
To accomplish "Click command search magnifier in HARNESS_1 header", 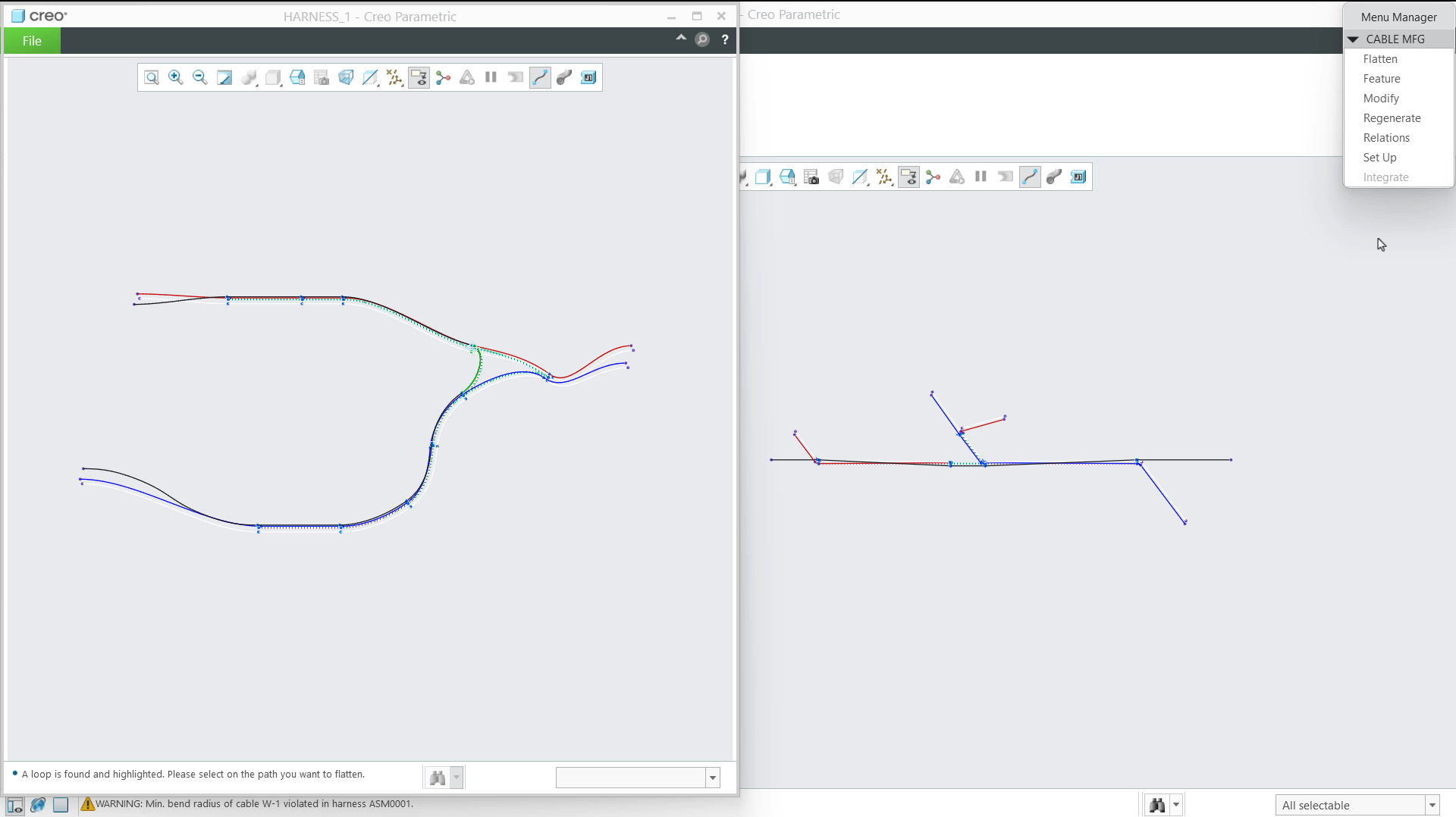I will pos(702,39).
